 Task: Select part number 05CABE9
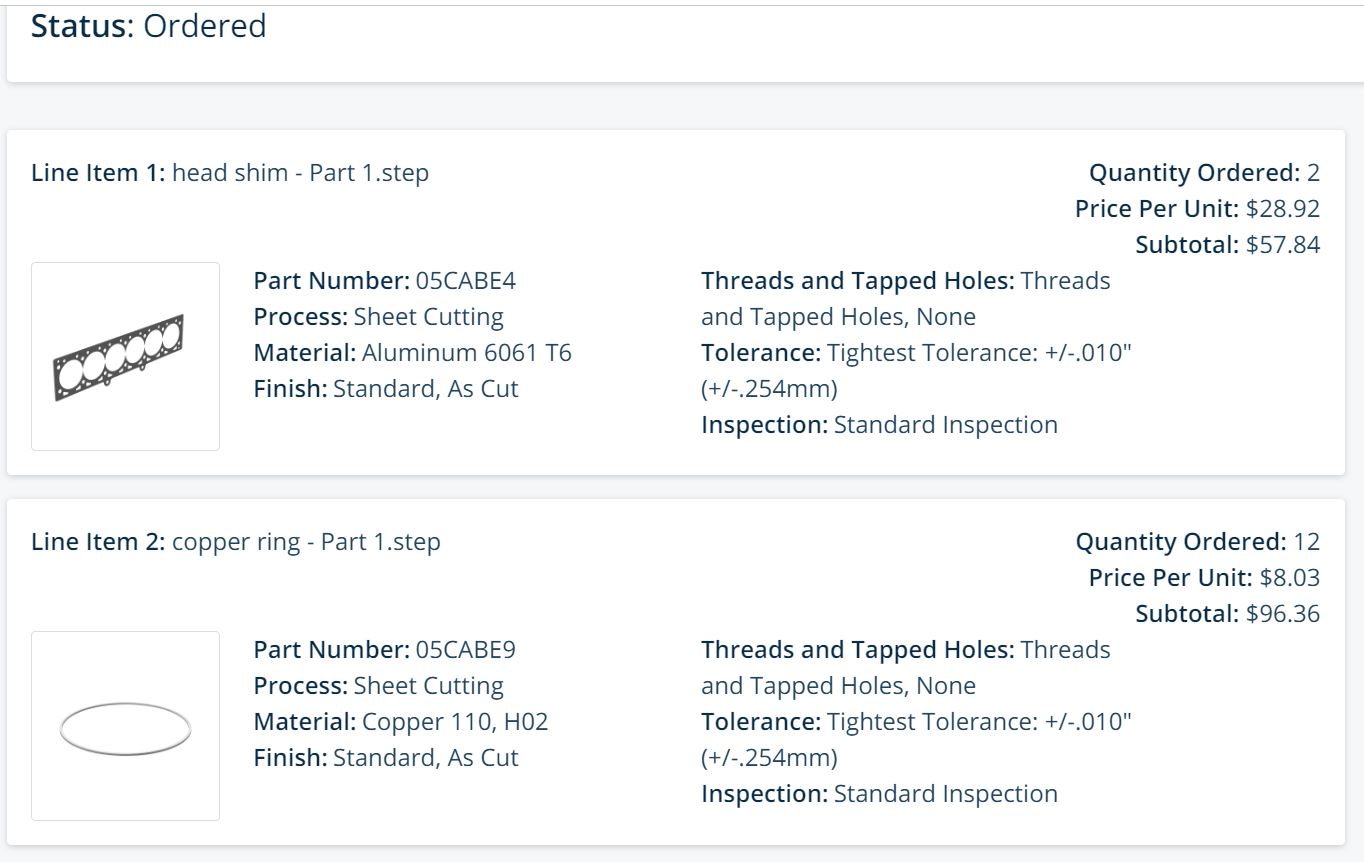coord(465,650)
